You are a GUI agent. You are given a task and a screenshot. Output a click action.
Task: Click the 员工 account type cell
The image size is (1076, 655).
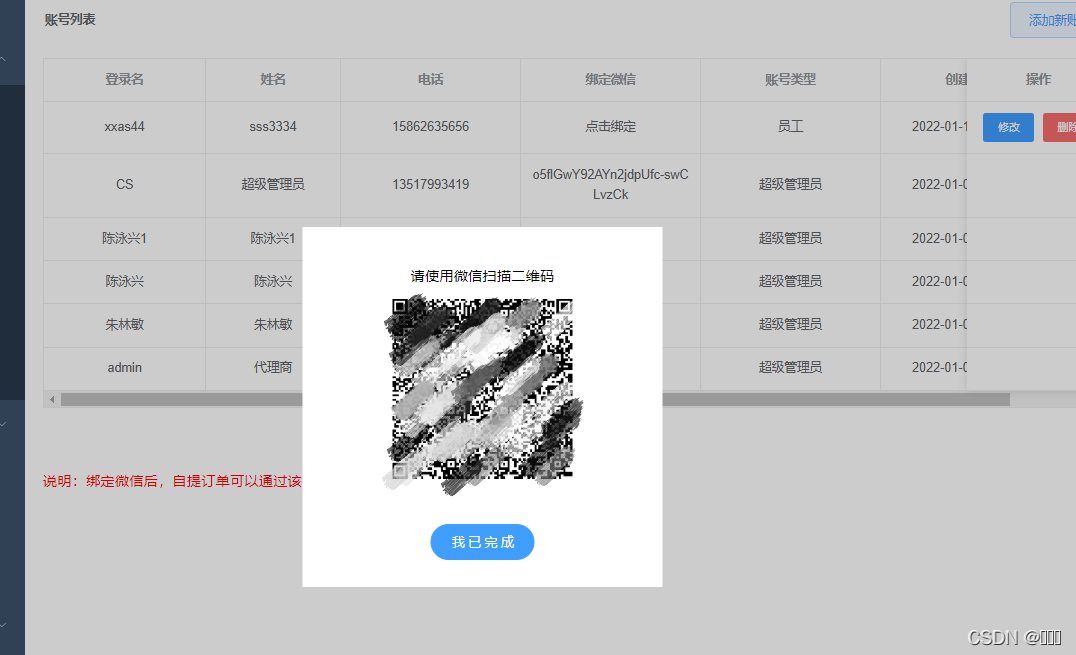click(791, 126)
